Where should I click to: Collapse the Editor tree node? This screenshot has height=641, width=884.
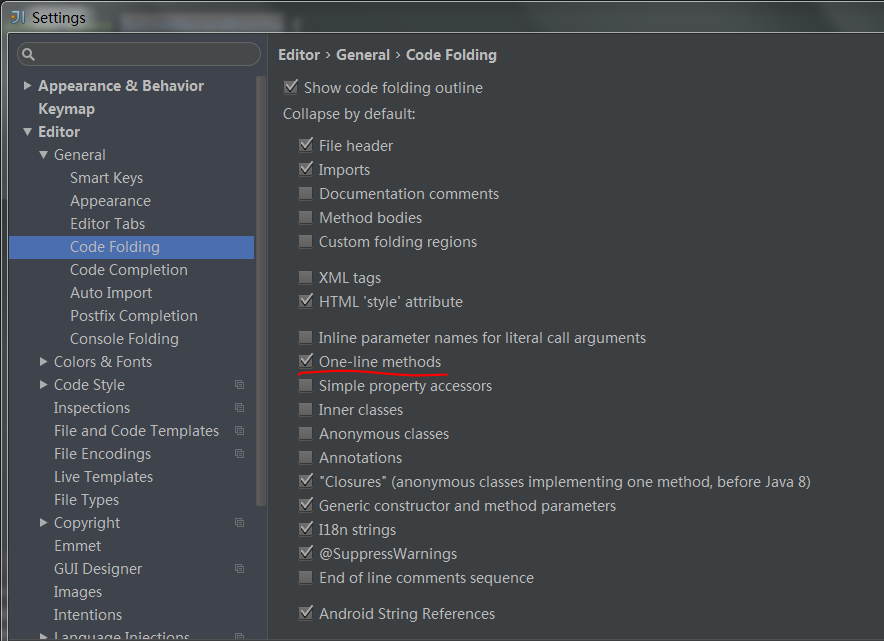[x=27, y=132]
